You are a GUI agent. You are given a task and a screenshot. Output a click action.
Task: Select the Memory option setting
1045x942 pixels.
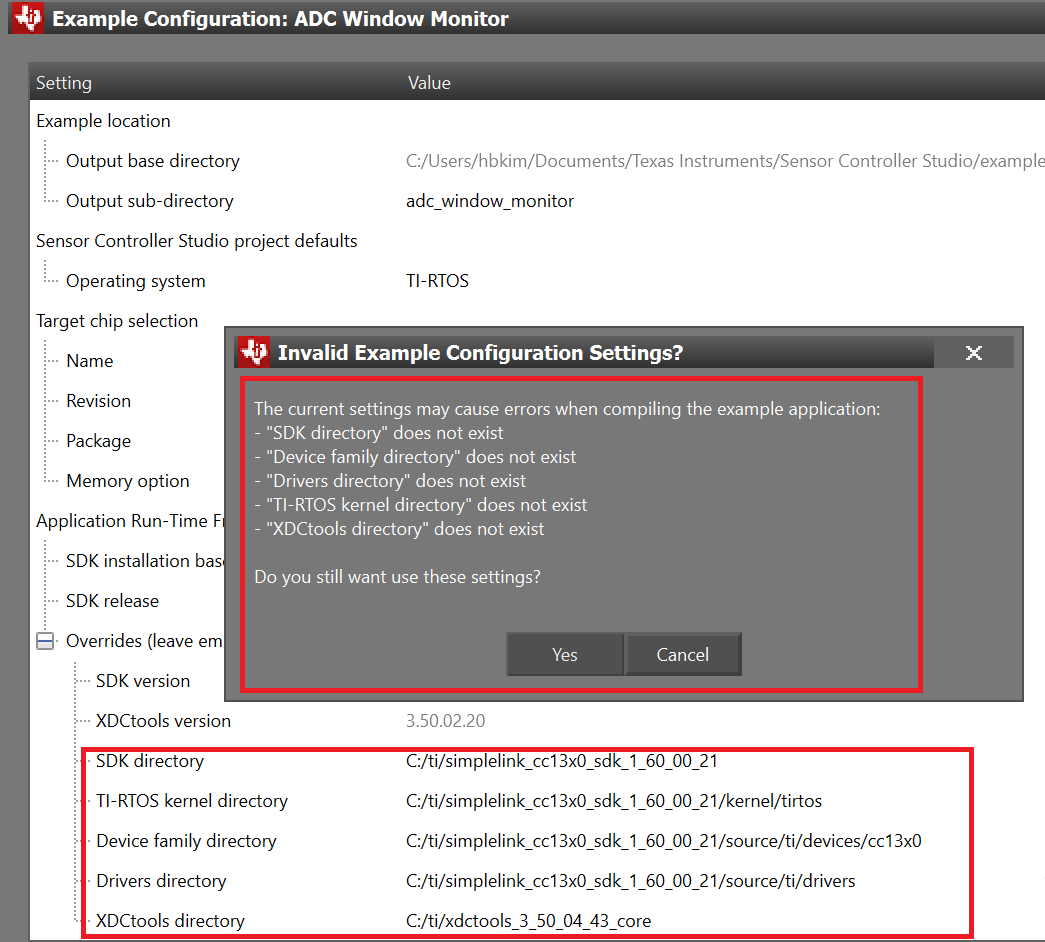tap(128, 481)
